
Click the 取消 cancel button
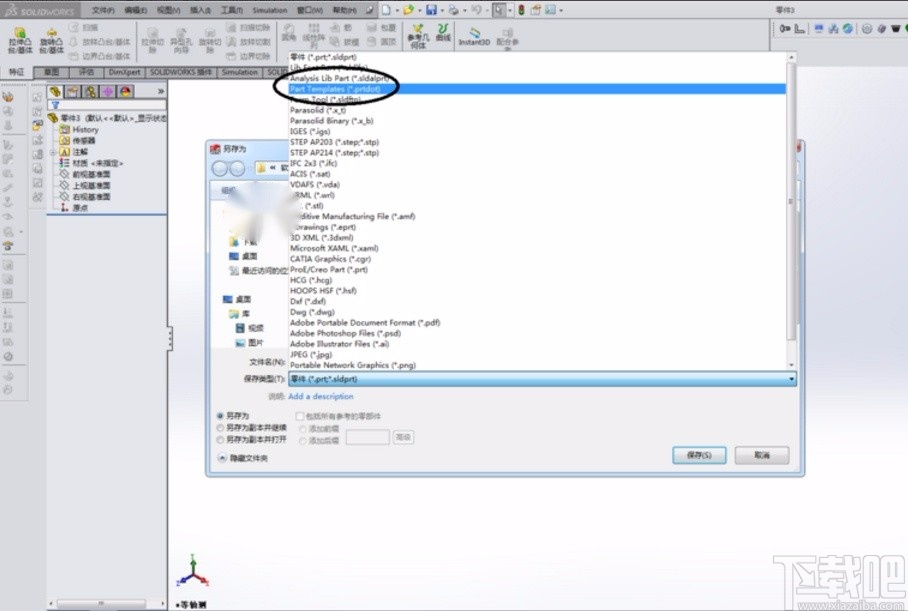(761, 455)
